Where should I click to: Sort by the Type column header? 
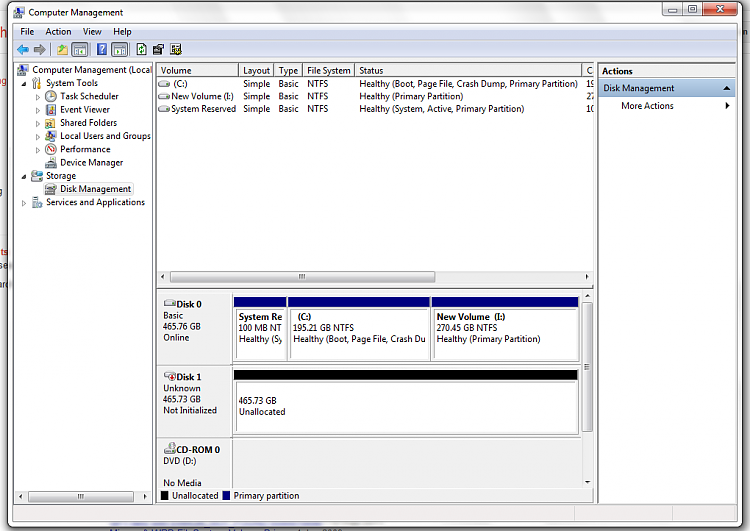(x=288, y=70)
